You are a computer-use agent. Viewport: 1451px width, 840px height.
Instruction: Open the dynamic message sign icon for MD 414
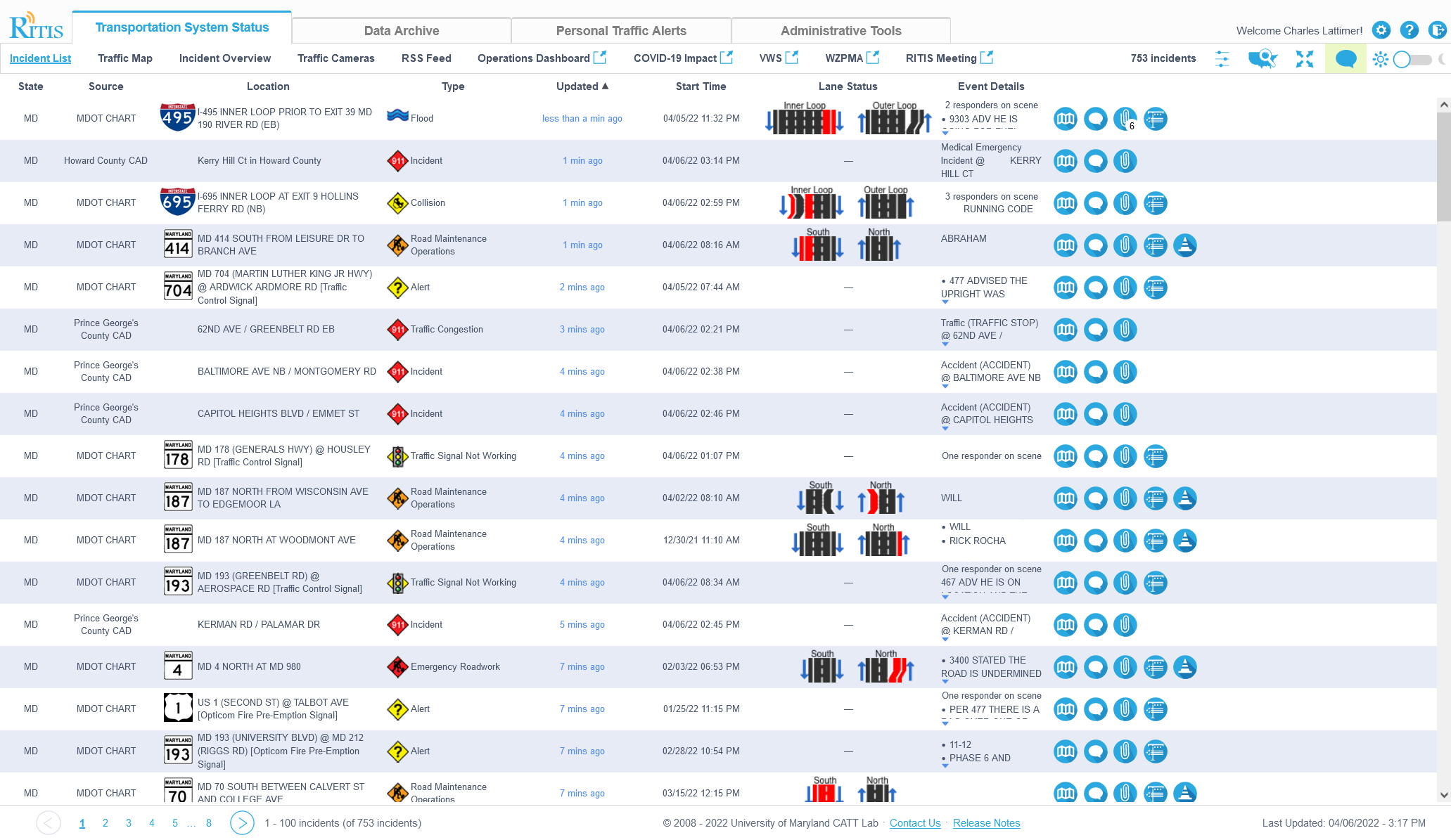pyautogui.click(x=1155, y=245)
